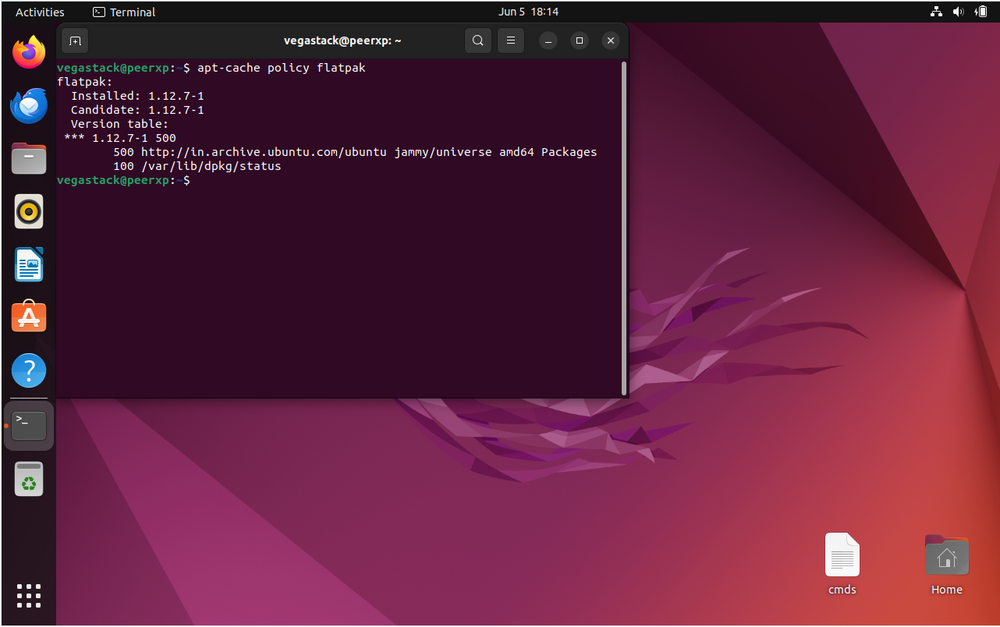
Task: Open LibreOffice Writer from the dock
Action: click(x=29, y=265)
